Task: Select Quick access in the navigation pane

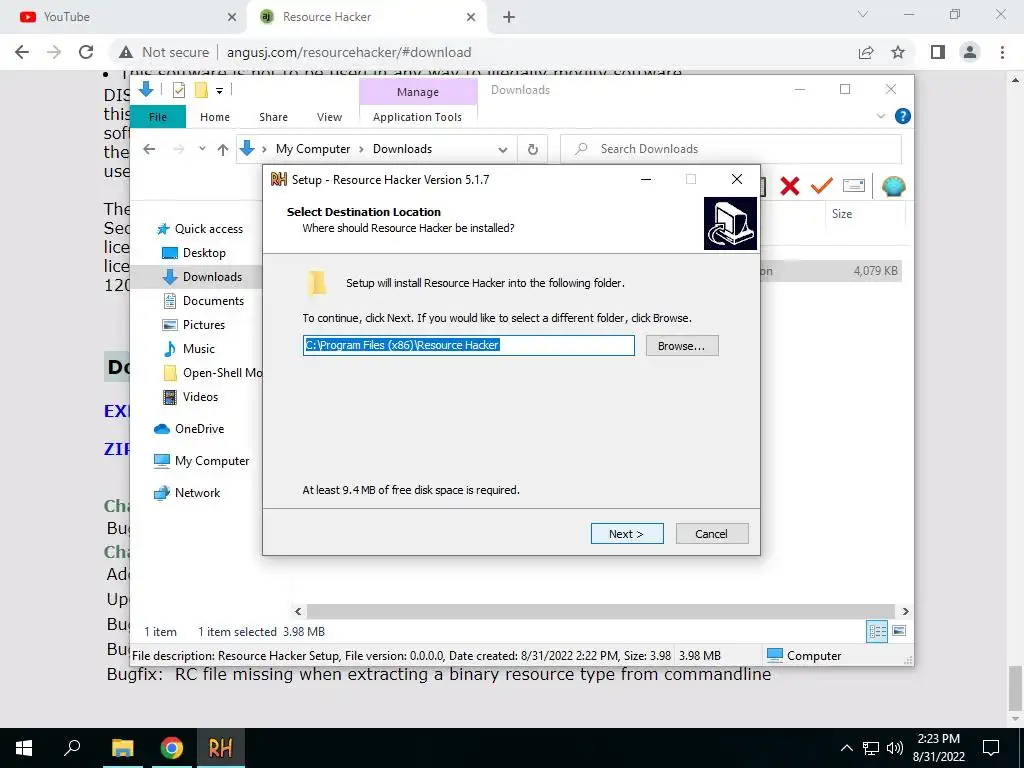Action: pos(199,229)
